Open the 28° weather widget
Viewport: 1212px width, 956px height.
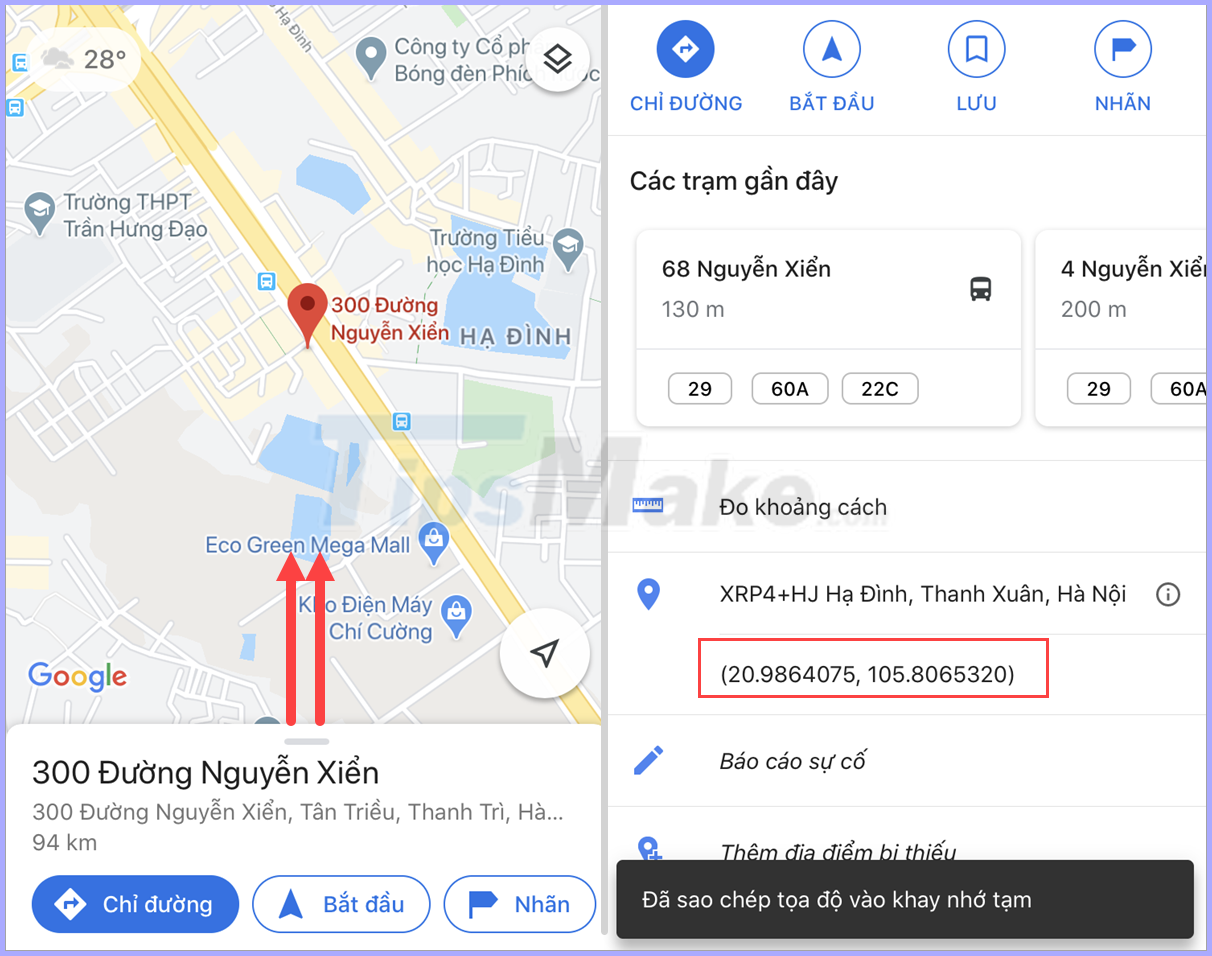pos(84,60)
